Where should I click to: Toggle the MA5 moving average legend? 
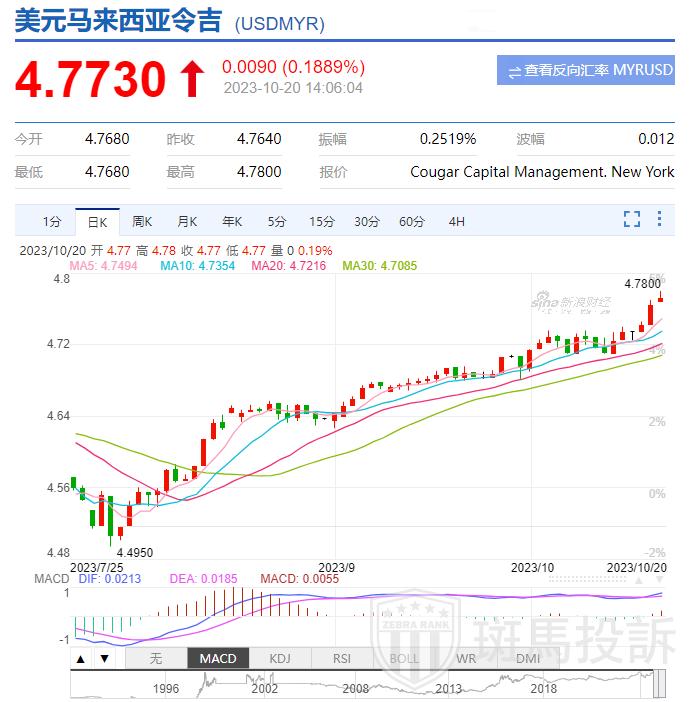[102, 266]
